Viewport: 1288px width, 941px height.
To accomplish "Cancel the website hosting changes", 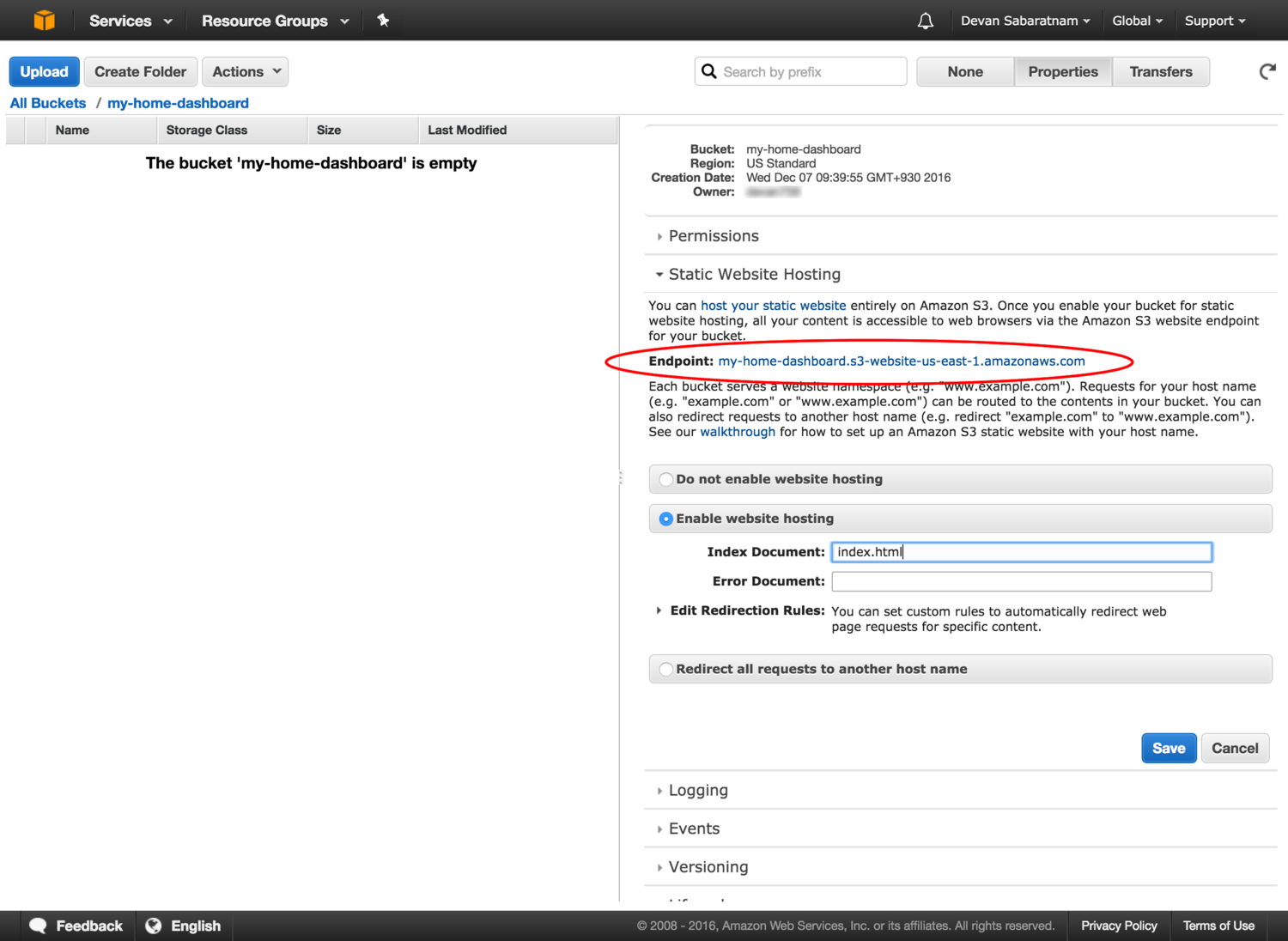I will tap(1235, 749).
